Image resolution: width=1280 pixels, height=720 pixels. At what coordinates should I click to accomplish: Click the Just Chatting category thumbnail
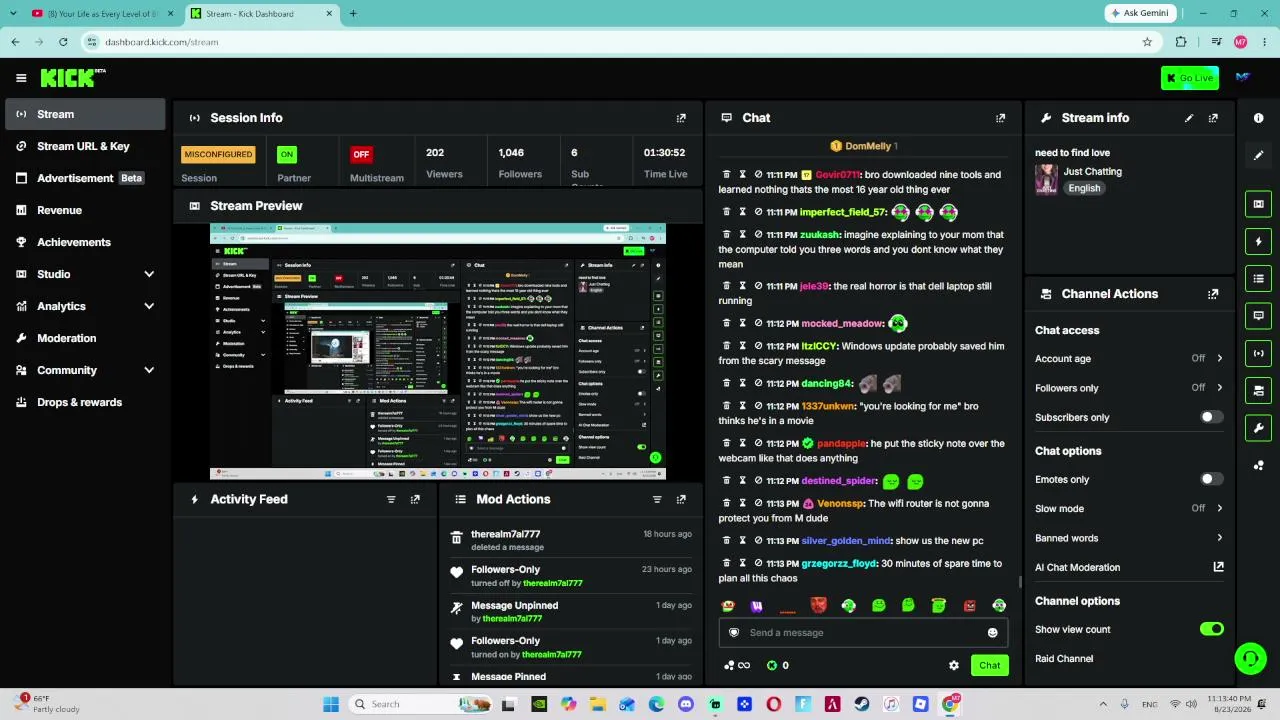pos(1046,180)
